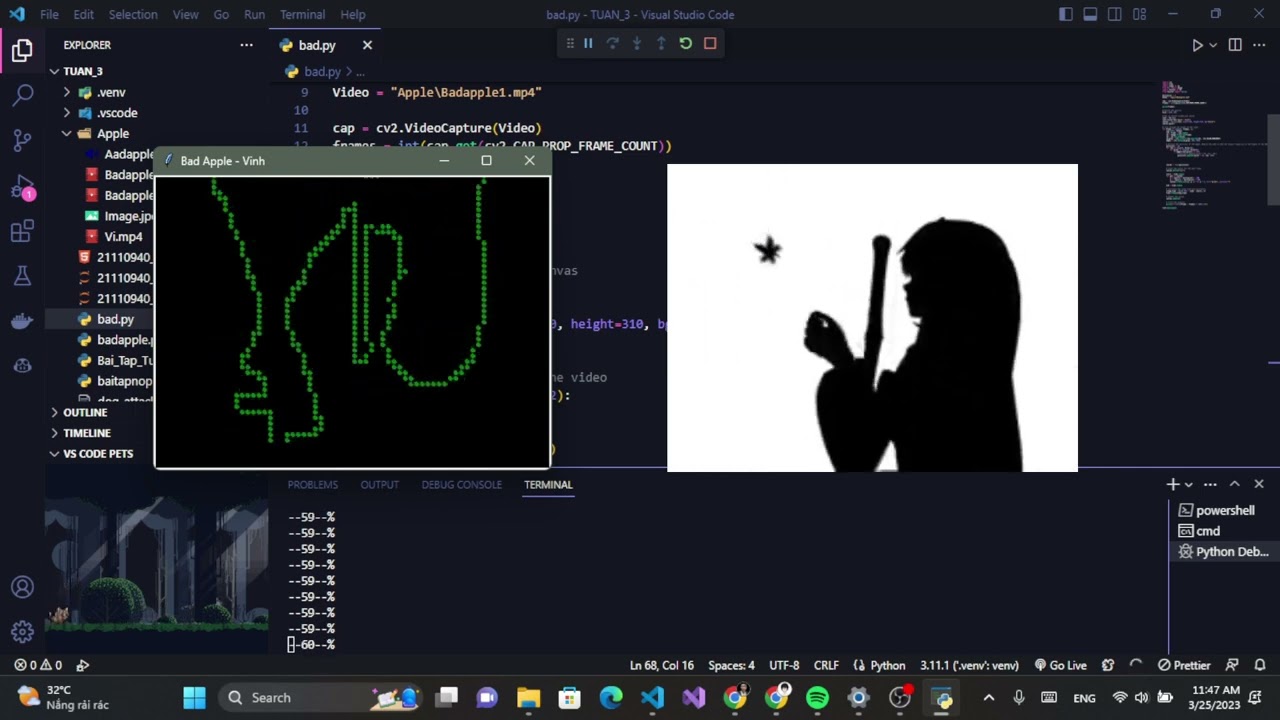
Task: Open the Selection menu
Action: point(133,14)
